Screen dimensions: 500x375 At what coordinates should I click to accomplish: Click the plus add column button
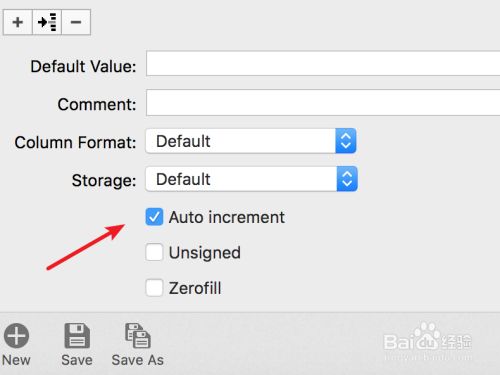(x=18, y=22)
